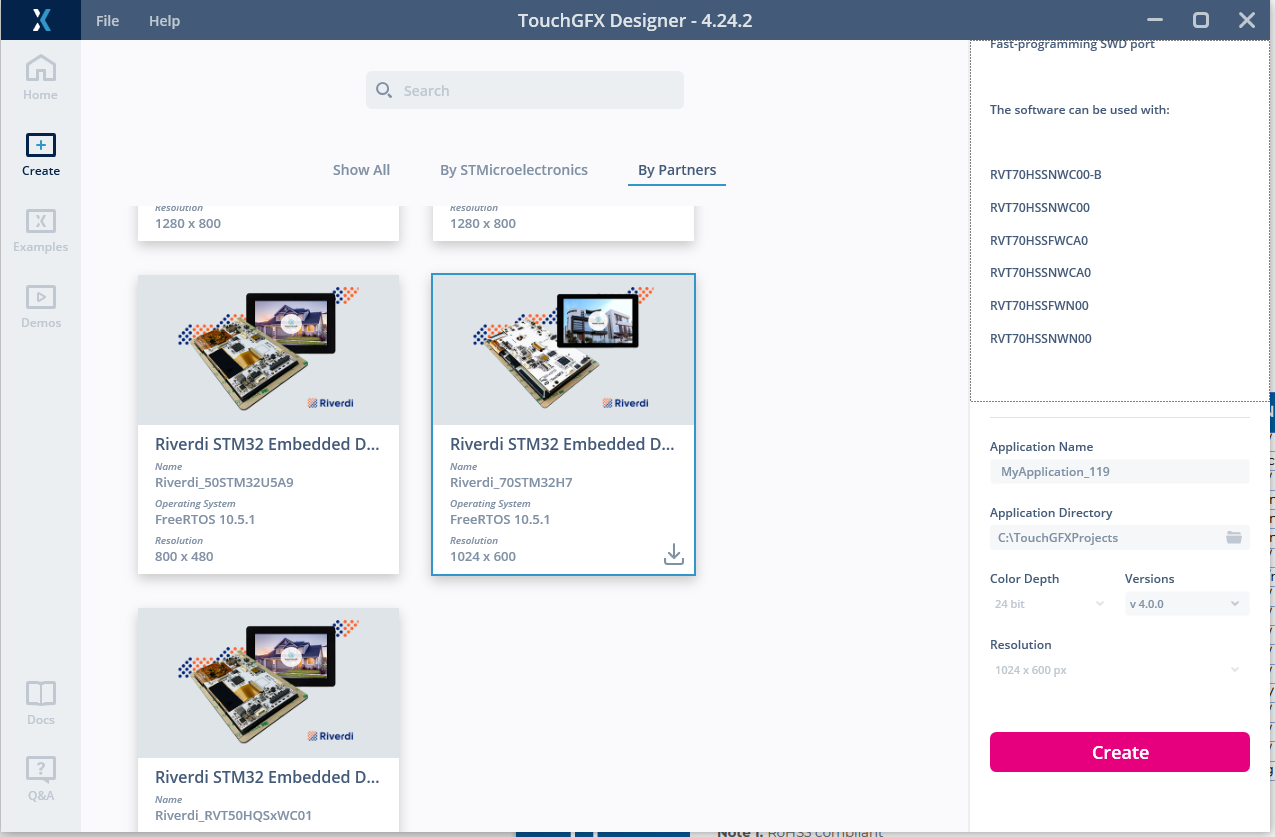Click the folder icon for Application Directory
The width and height of the screenshot is (1275, 837).
(1234, 537)
